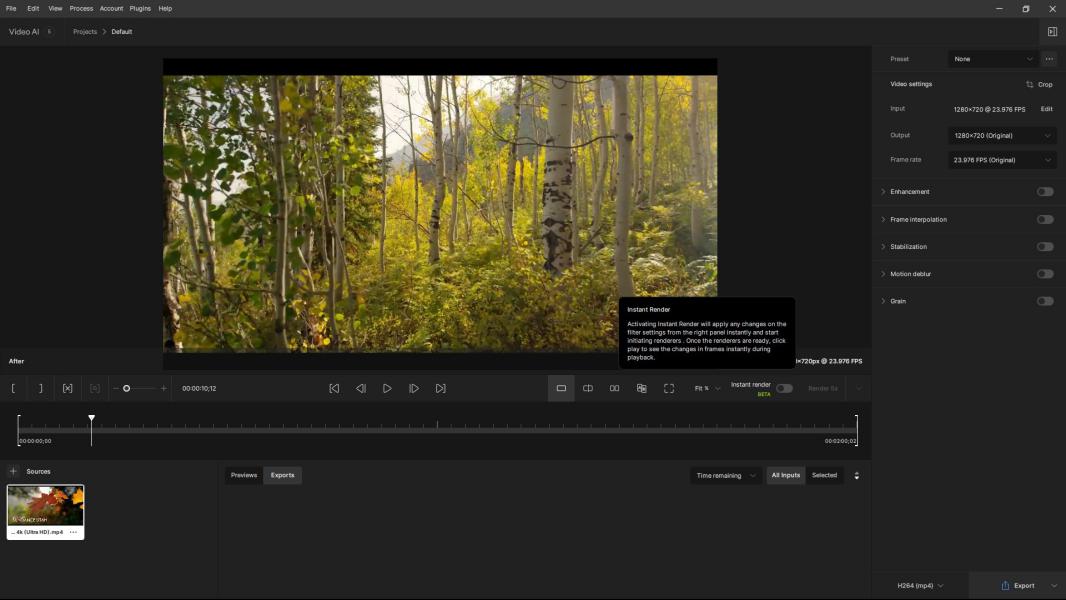Zoom in the timeline with plus
This screenshot has width=1066, height=600.
163,389
